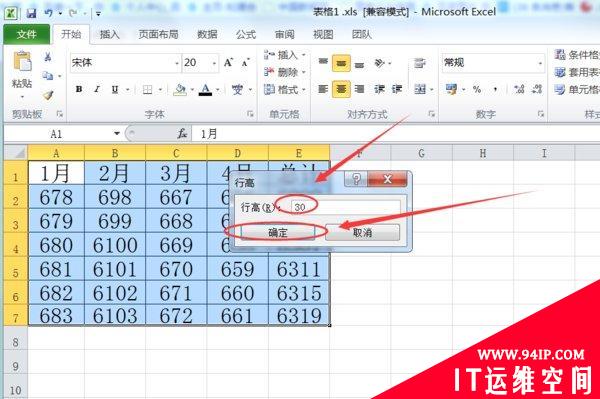
Task: Toggle middle vertical alignment button
Action: (341, 63)
